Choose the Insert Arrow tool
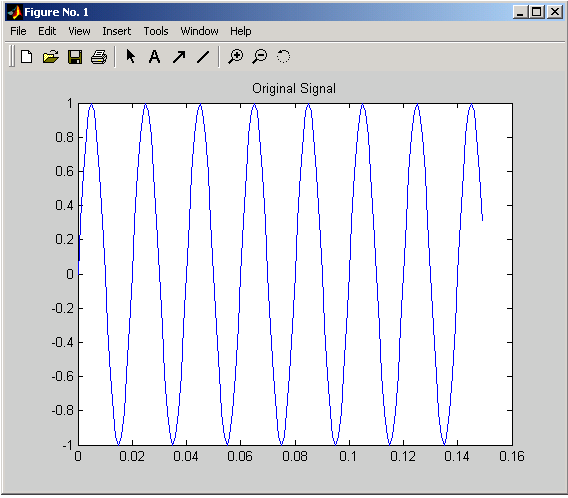This screenshot has width=568, height=498. (179, 57)
